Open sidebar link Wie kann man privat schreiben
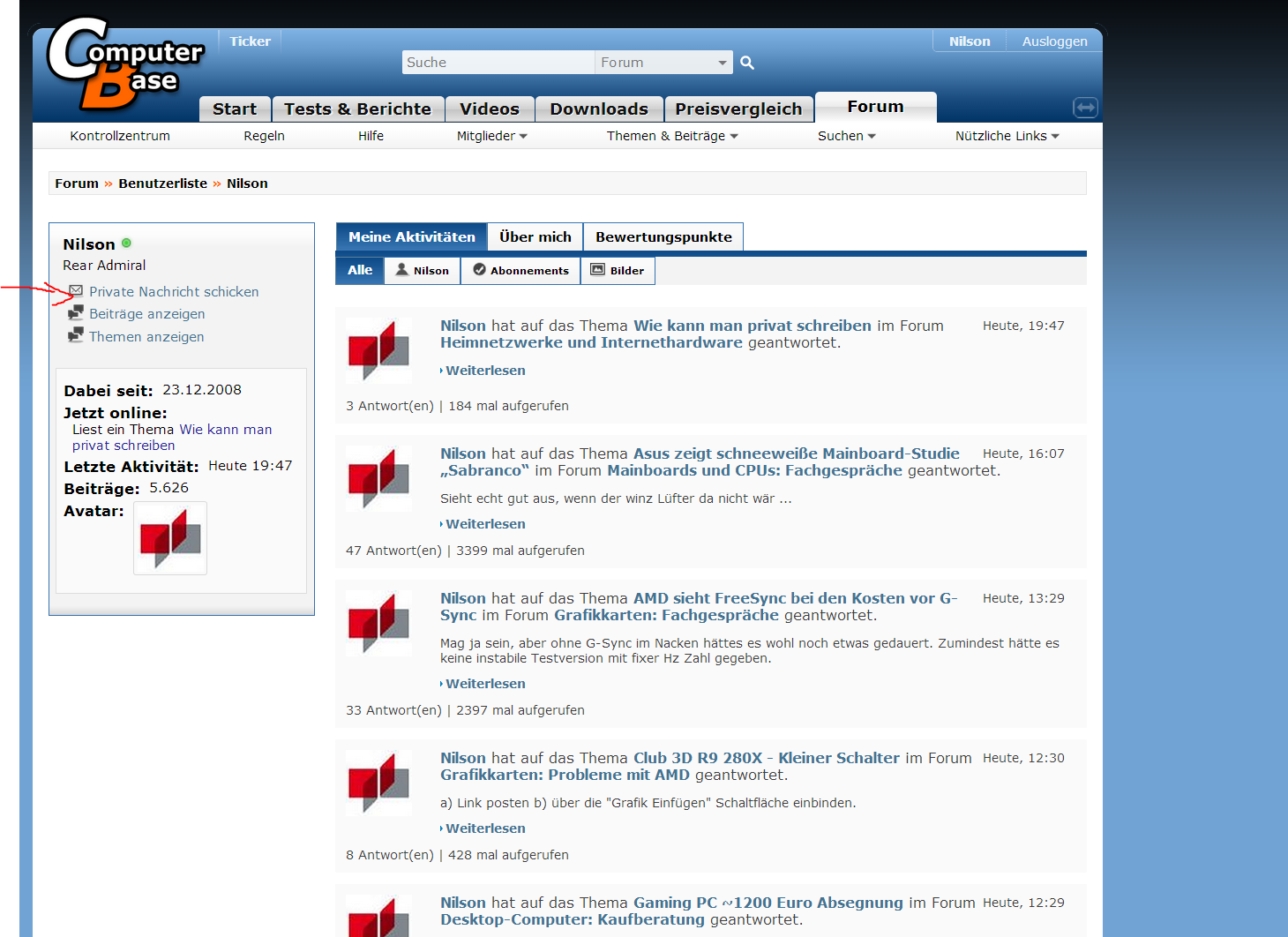1288x937 pixels. pos(172,438)
